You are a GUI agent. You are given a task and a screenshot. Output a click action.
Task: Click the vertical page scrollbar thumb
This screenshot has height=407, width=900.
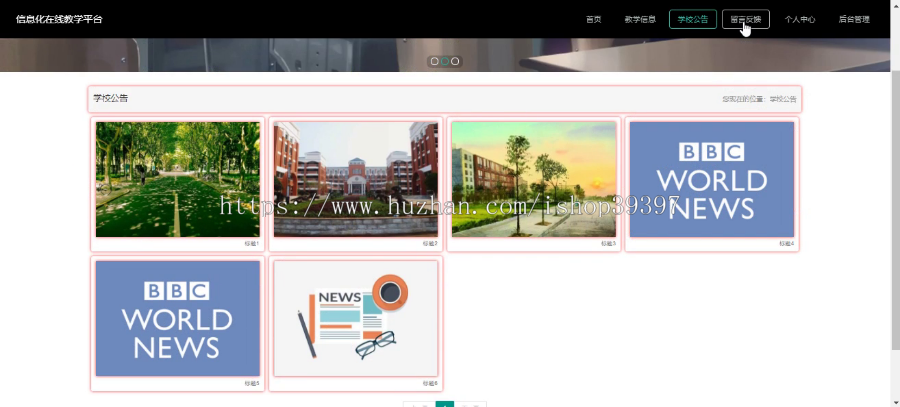coord(895,210)
